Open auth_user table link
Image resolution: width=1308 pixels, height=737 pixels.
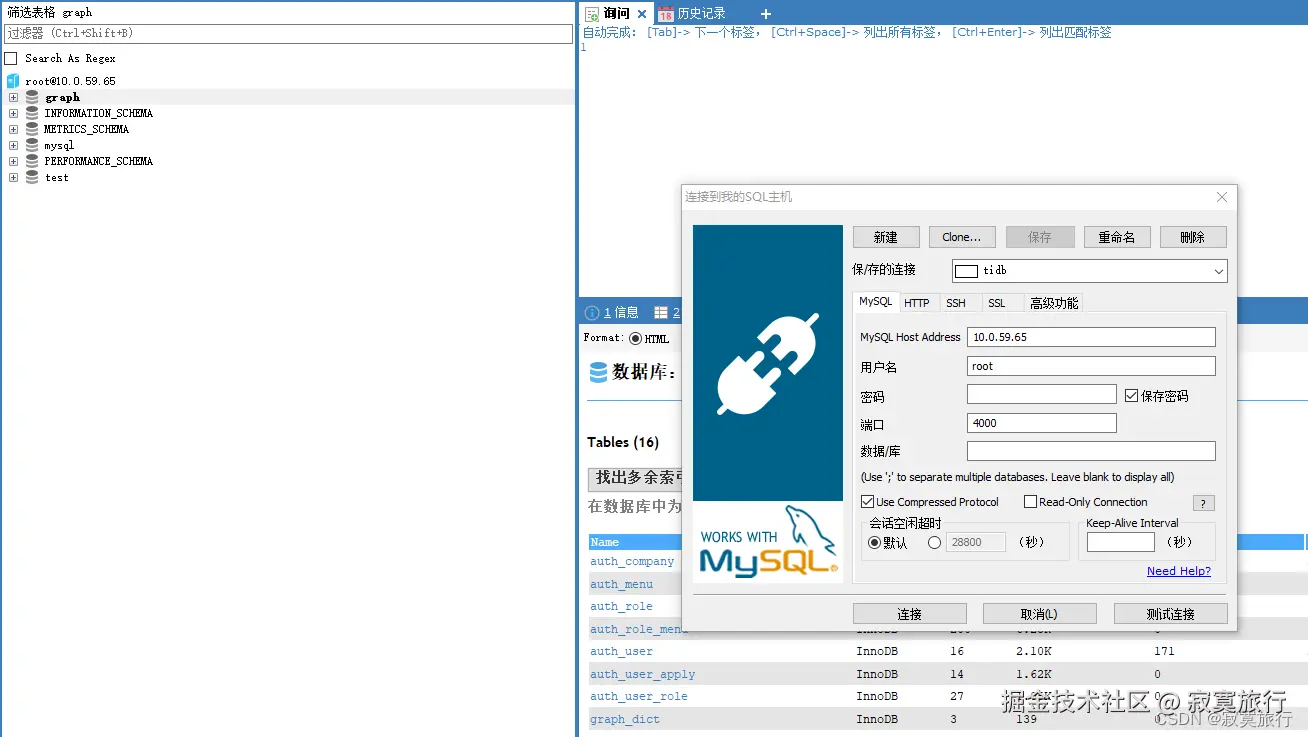[621, 651]
